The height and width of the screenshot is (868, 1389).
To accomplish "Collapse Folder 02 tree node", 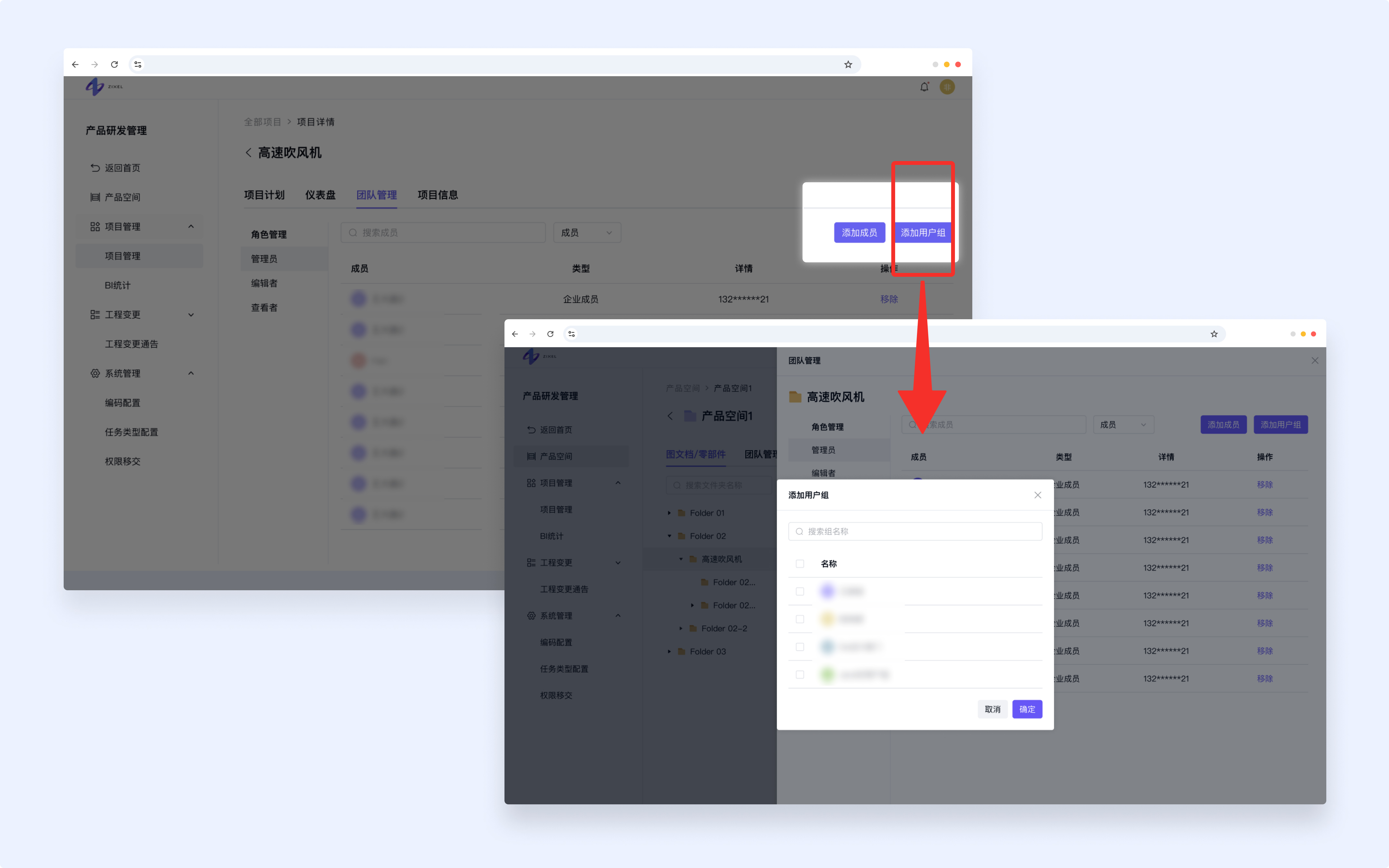I will (x=669, y=536).
